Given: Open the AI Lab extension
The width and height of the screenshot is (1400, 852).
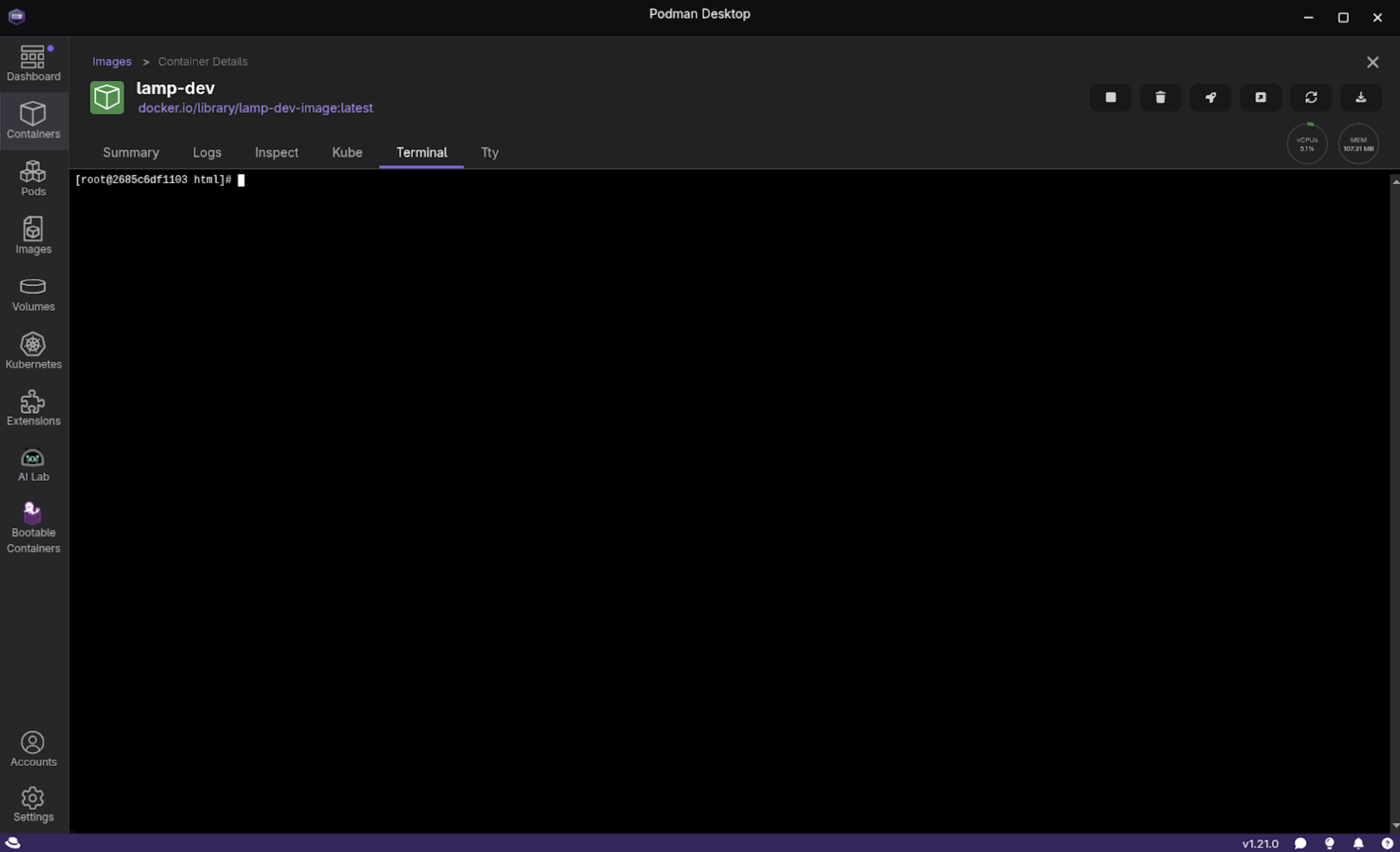Looking at the screenshot, I should click(33, 465).
